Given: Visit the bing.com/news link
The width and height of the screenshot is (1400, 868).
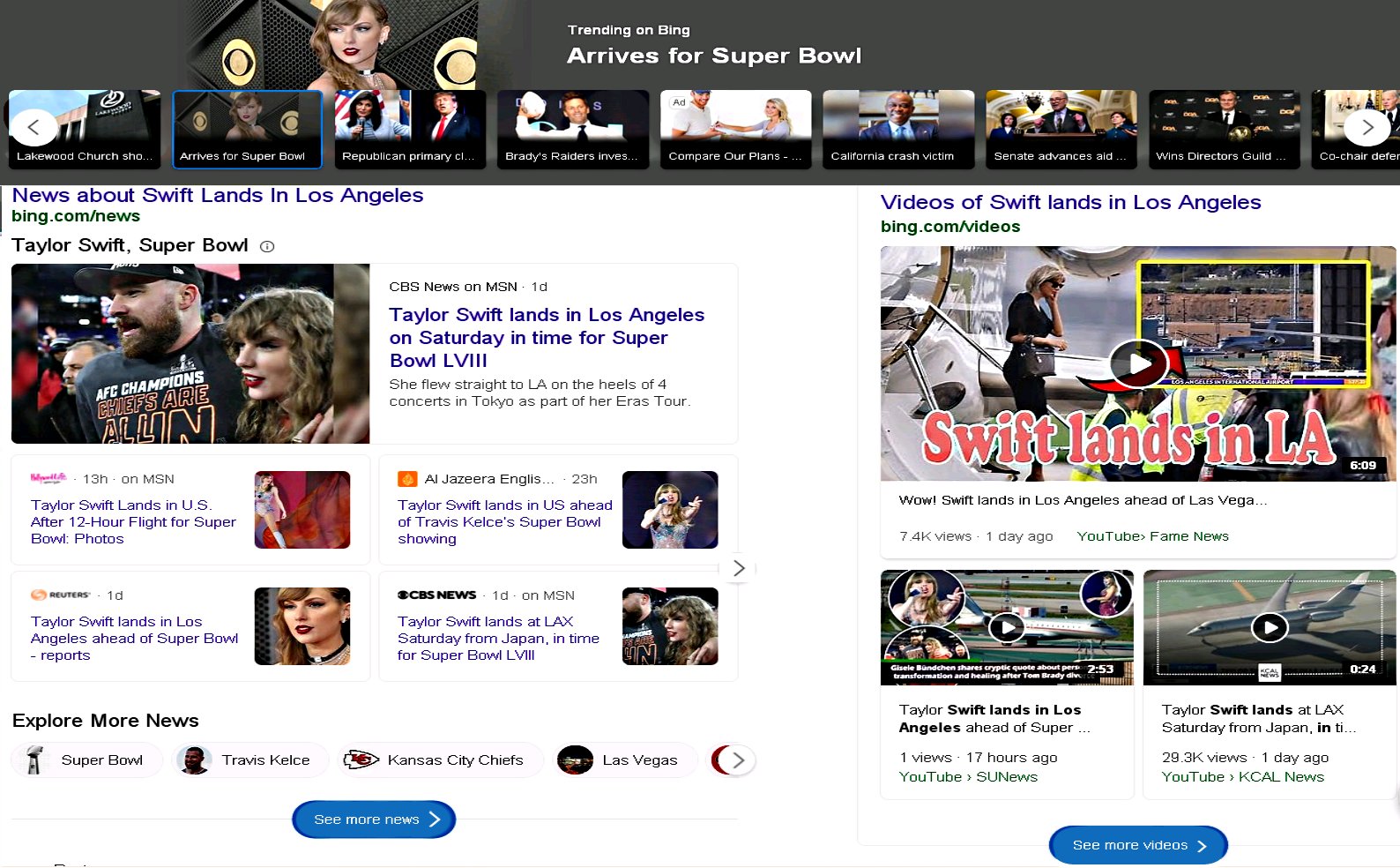Looking at the screenshot, I should tap(76, 216).
